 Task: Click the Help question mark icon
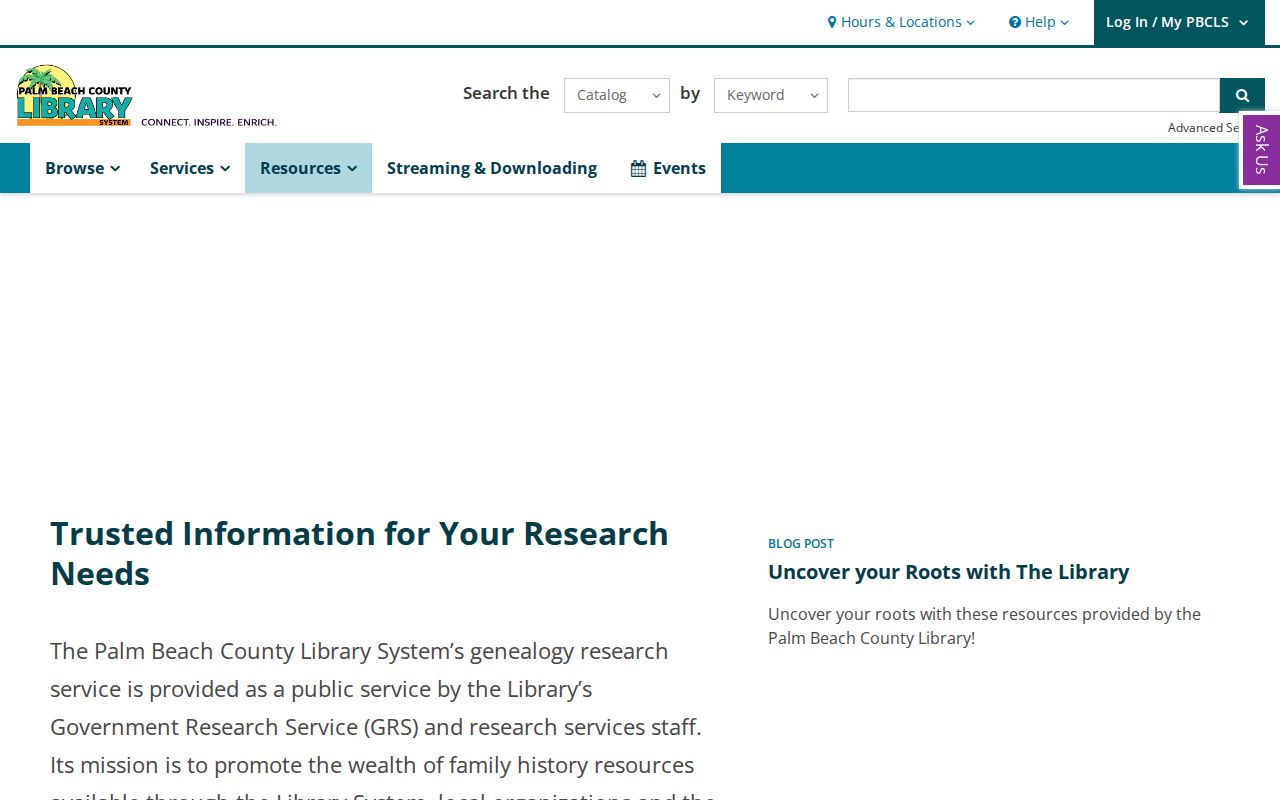click(1015, 22)
